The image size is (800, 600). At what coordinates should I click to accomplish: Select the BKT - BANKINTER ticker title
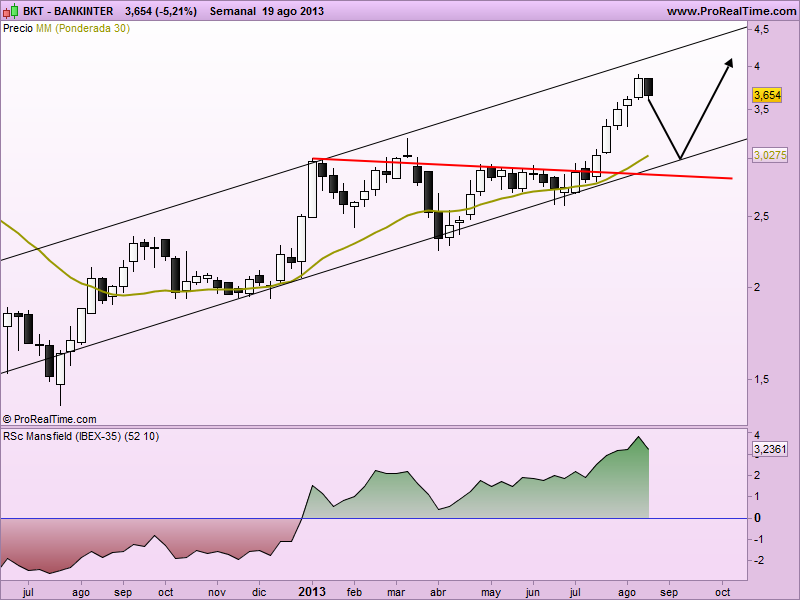[x=68, y=11]
